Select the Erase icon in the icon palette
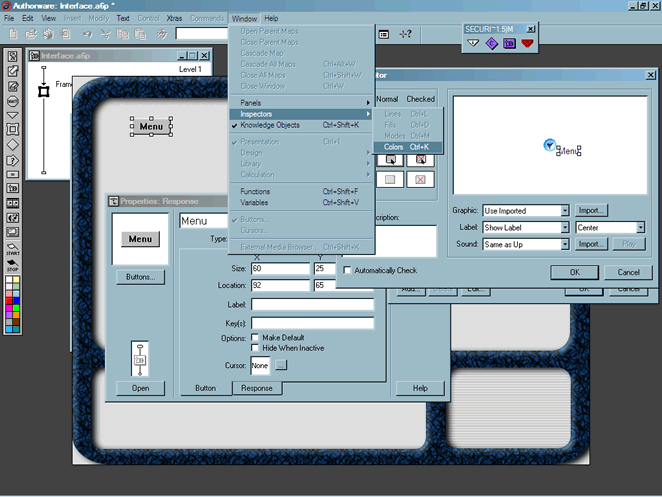Viewport: 662px width, 497px height. pyautogui.click(x=13, y=87)
